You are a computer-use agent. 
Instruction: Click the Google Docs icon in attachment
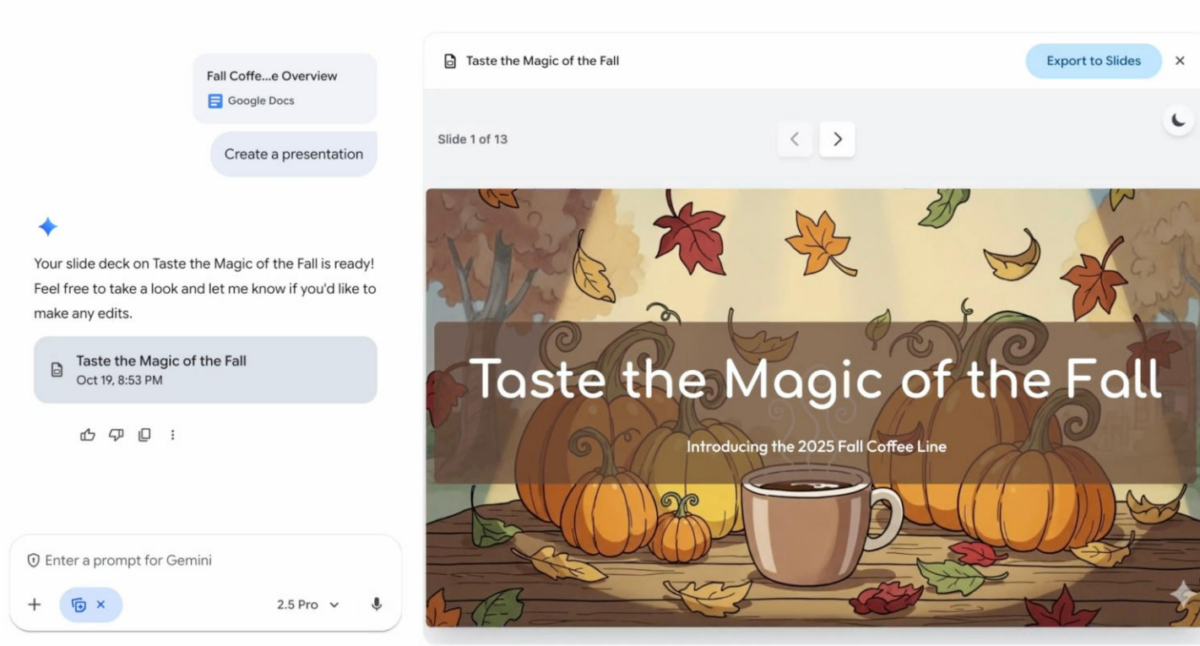click(215, 101)
